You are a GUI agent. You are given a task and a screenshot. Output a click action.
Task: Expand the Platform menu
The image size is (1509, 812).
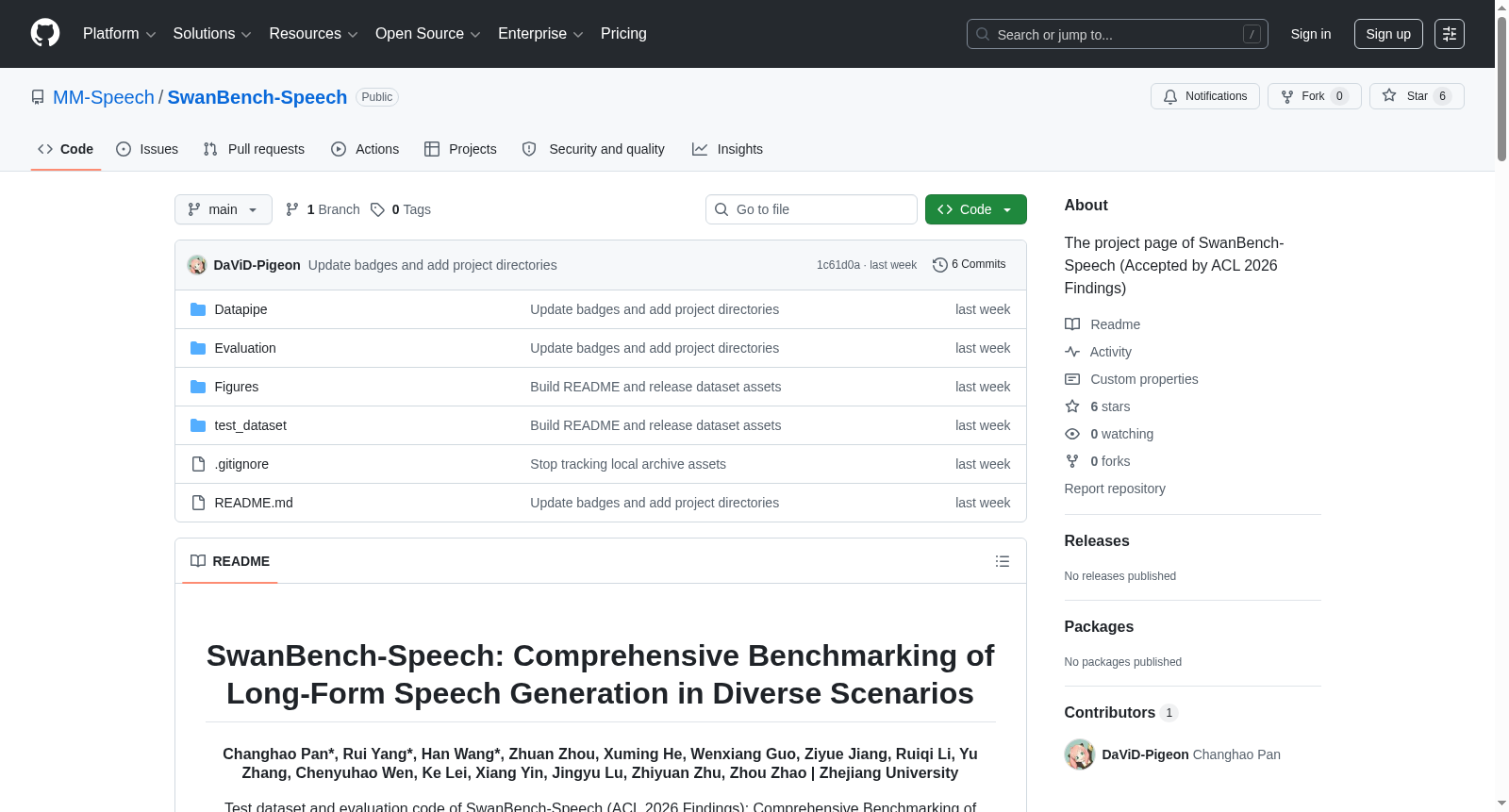[120, 34]
